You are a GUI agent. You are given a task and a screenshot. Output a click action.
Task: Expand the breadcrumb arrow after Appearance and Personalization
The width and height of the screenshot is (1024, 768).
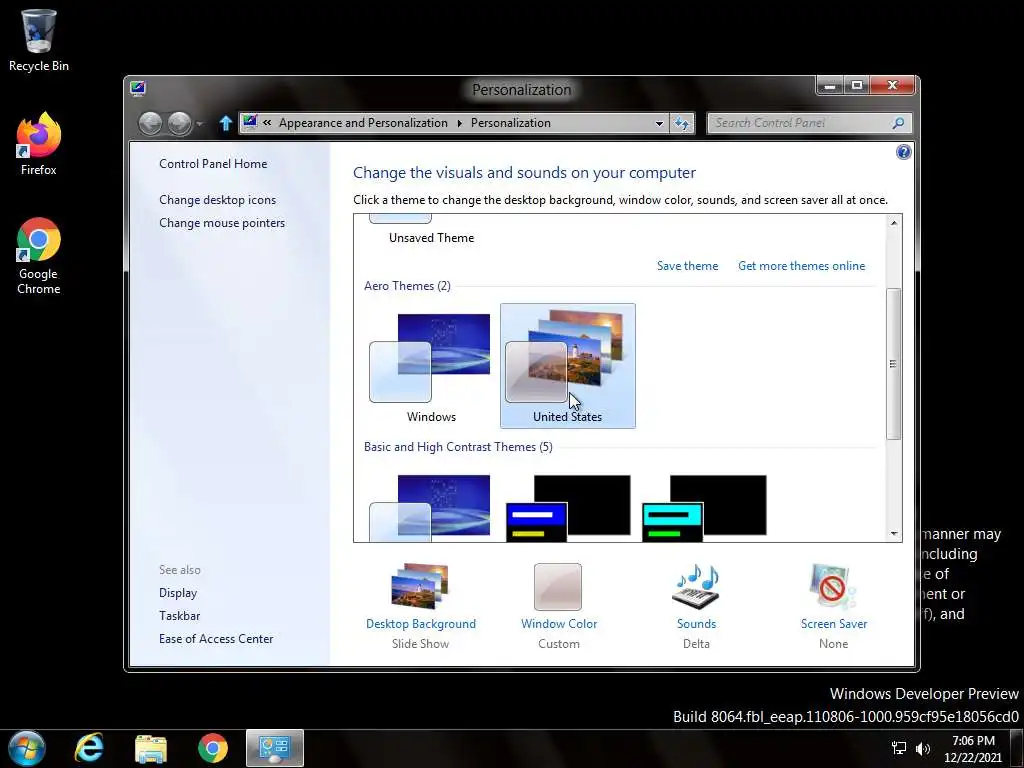tap(459, 123)
